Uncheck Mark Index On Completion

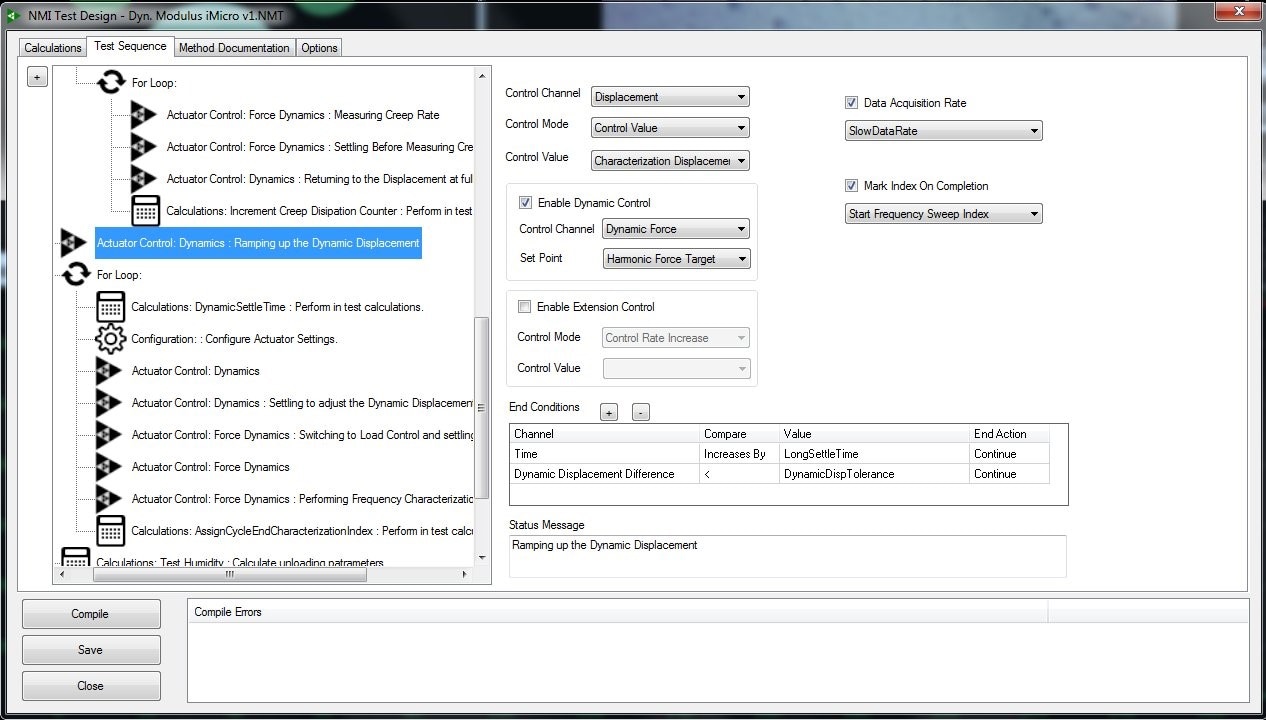tap(851, 186)
